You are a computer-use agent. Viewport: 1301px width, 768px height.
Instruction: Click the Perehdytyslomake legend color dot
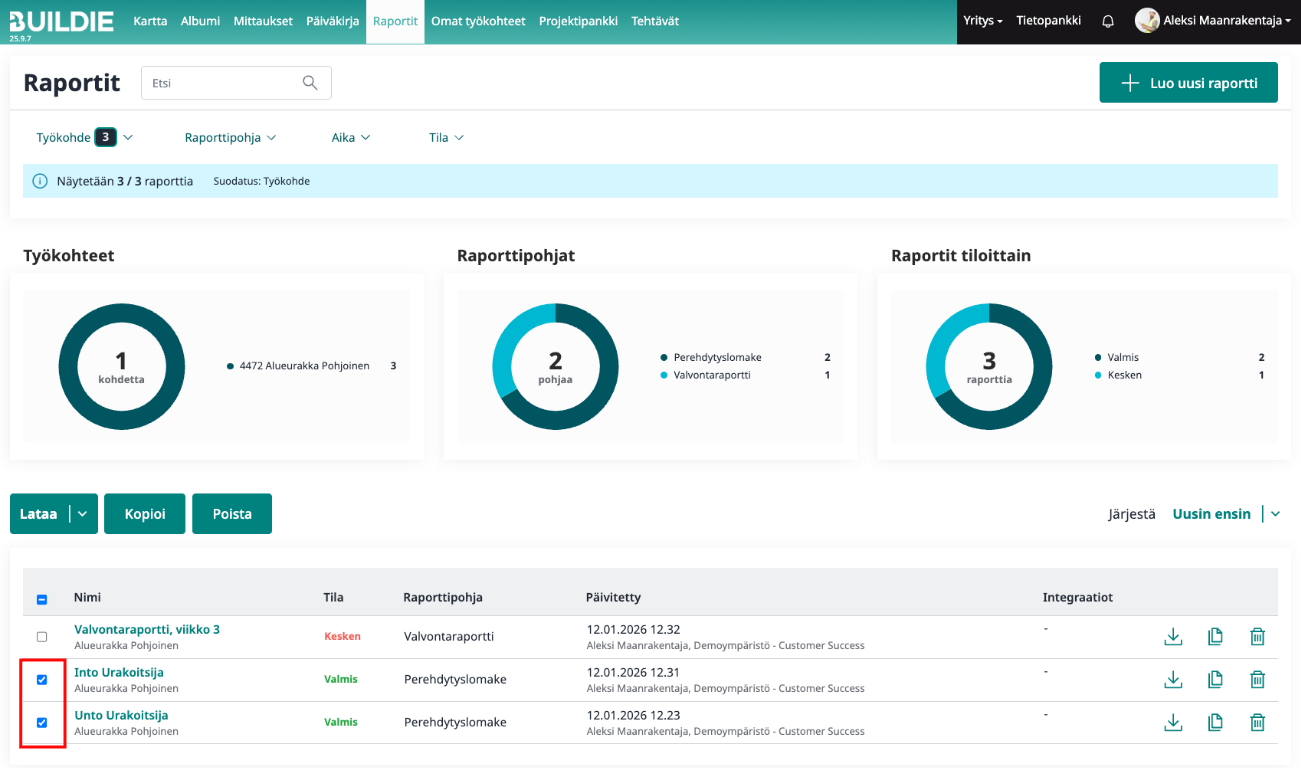(x=664, y=358)
